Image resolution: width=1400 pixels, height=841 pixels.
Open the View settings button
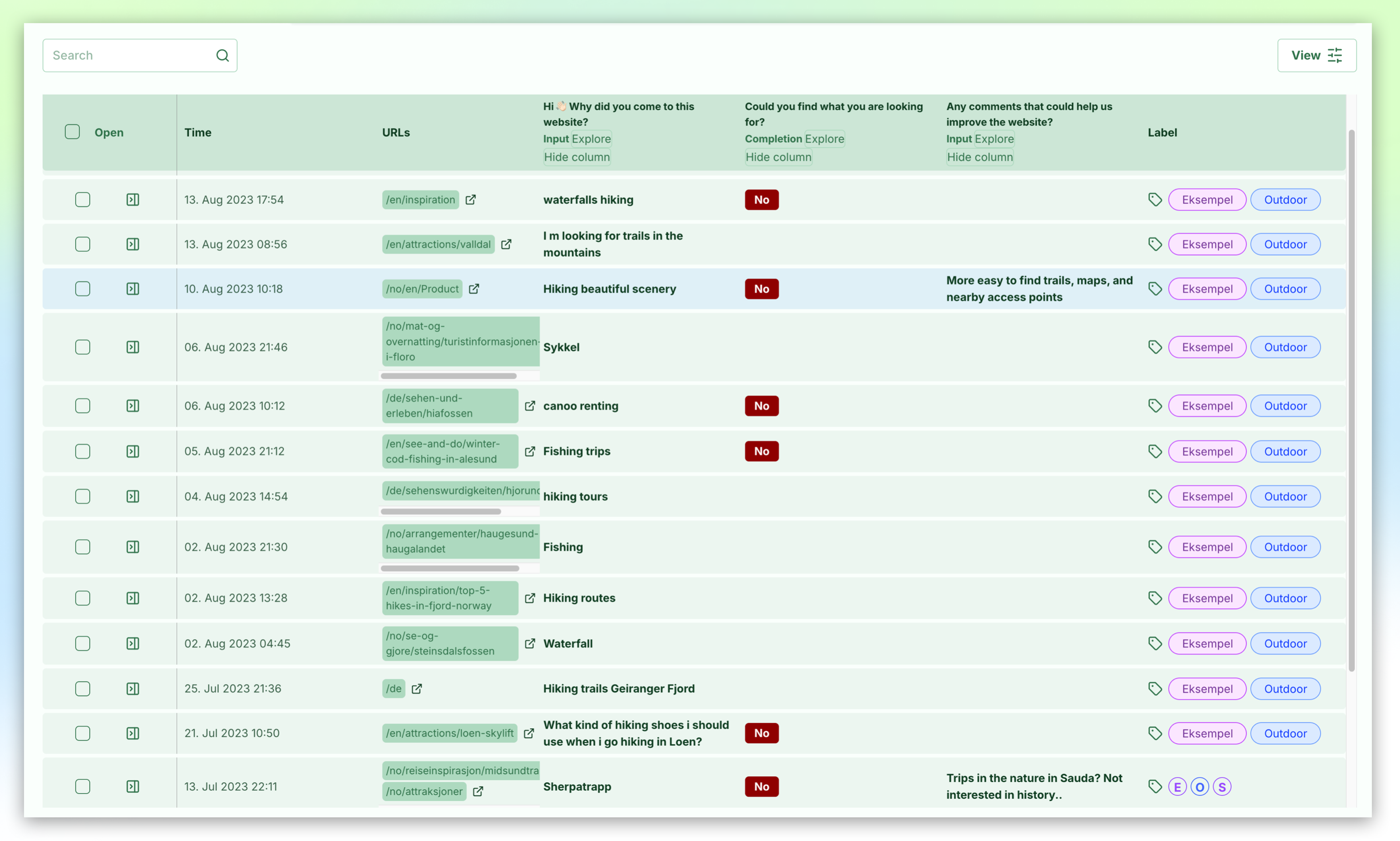pos(1316,55)
